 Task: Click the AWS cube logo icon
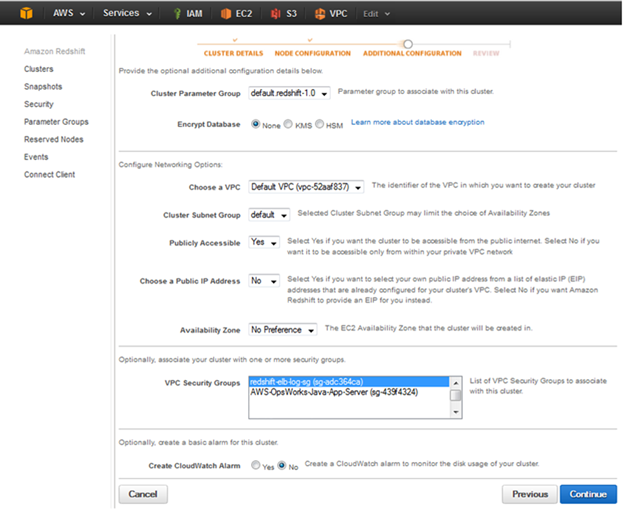coord(26,13)
